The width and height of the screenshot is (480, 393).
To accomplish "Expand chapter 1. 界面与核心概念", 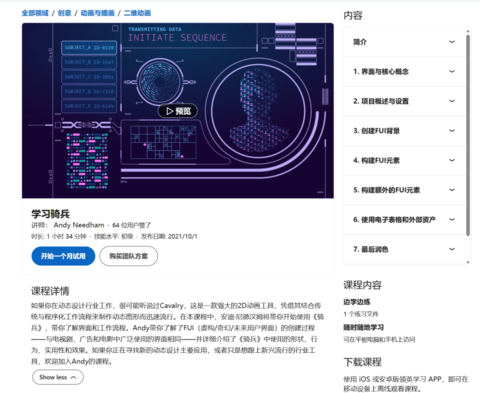I will (x=404, y=72).
